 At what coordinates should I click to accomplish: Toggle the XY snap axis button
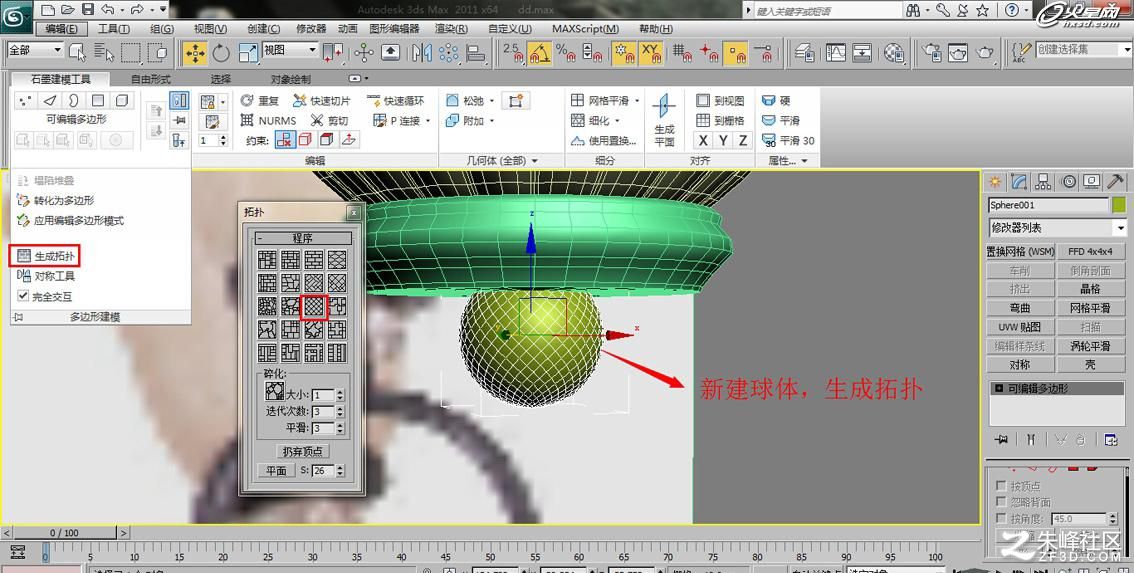(651, 53)
